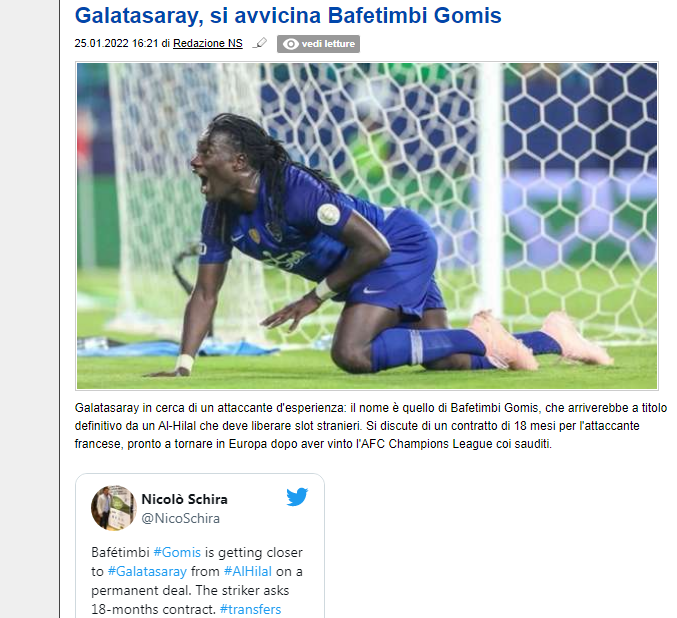The height and width of the screenshot is (618, 677).
Task: Click the #Galatasaray hashtag link
Action: [x=147, y=571]
